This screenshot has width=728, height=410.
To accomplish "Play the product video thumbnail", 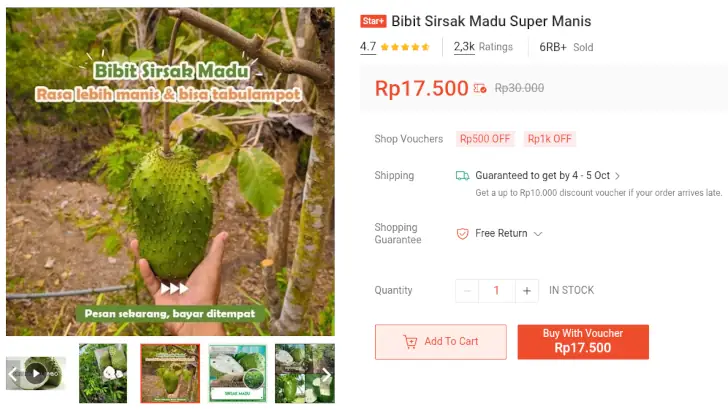I will pos(36,374).
